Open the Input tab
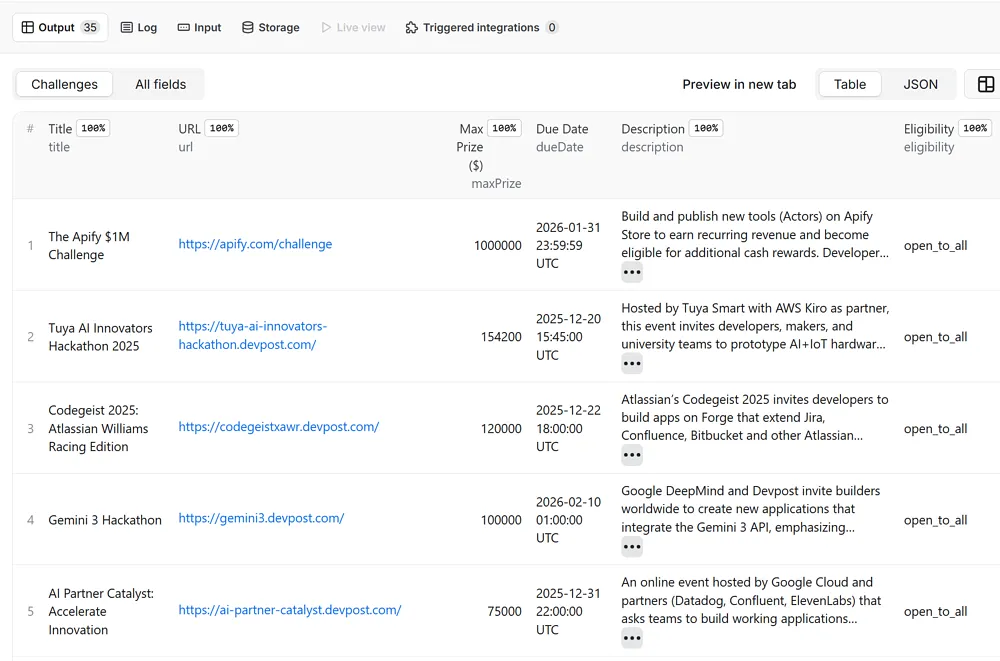This screenshot has height=661, width=1000. (199, 28)
